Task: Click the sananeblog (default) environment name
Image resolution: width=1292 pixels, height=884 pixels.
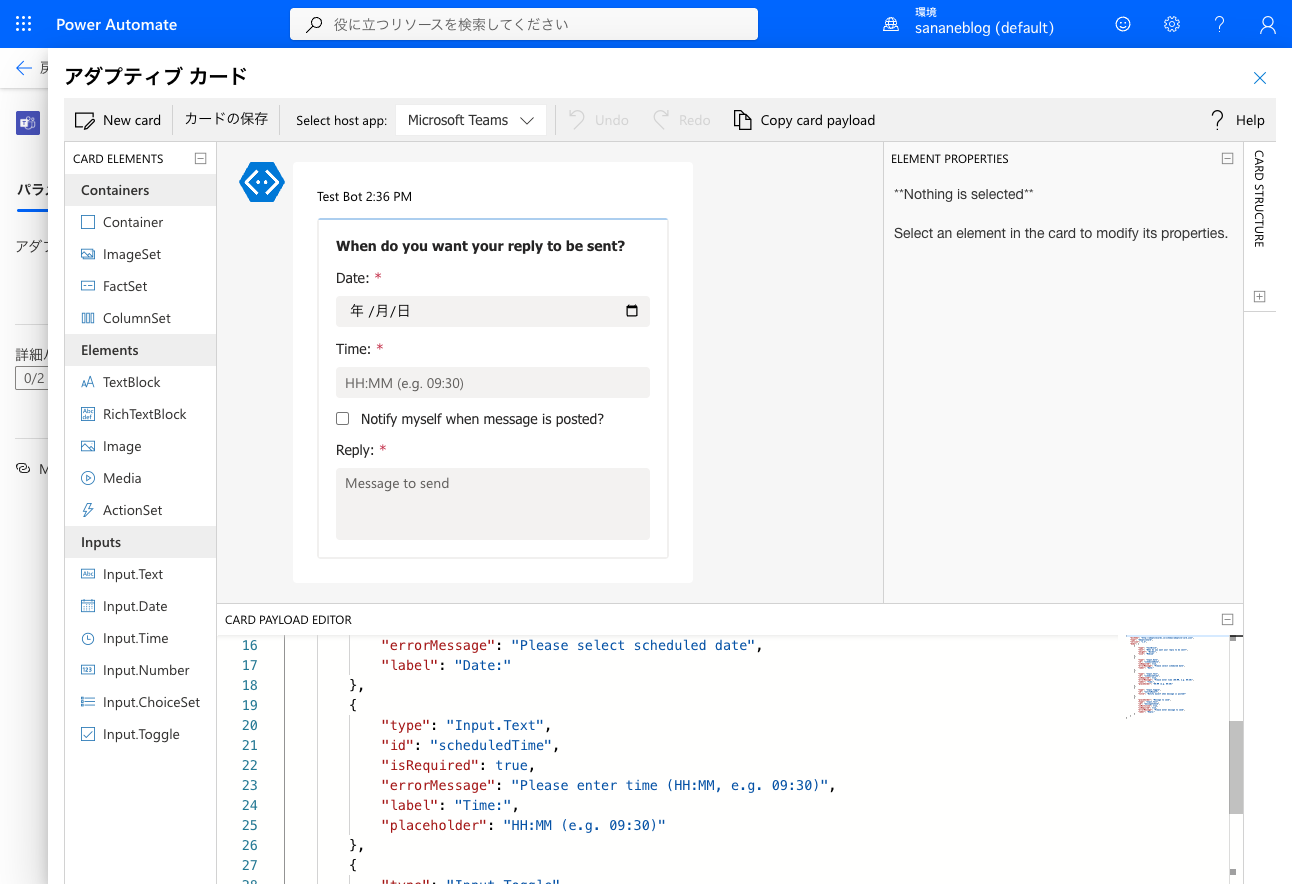Action: click(984, 28)
